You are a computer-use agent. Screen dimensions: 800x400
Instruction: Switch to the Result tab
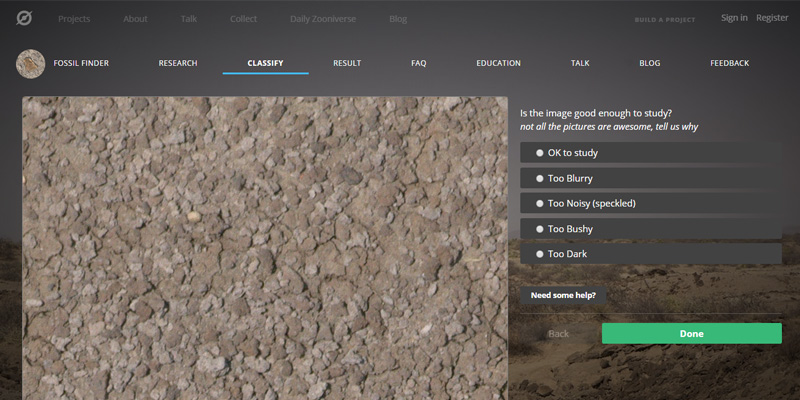pos(347,63)
